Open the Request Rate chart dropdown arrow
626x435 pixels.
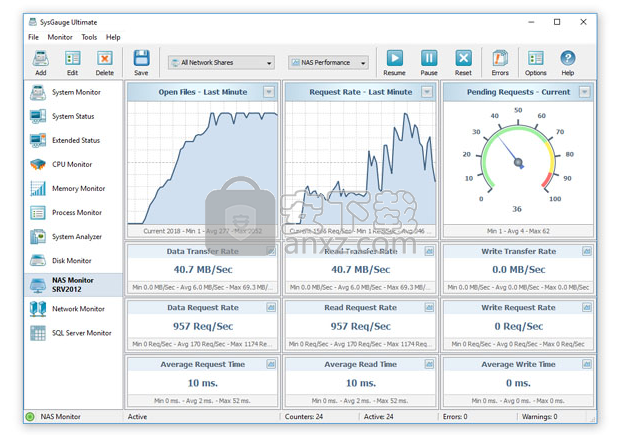[x=427, y=92]
